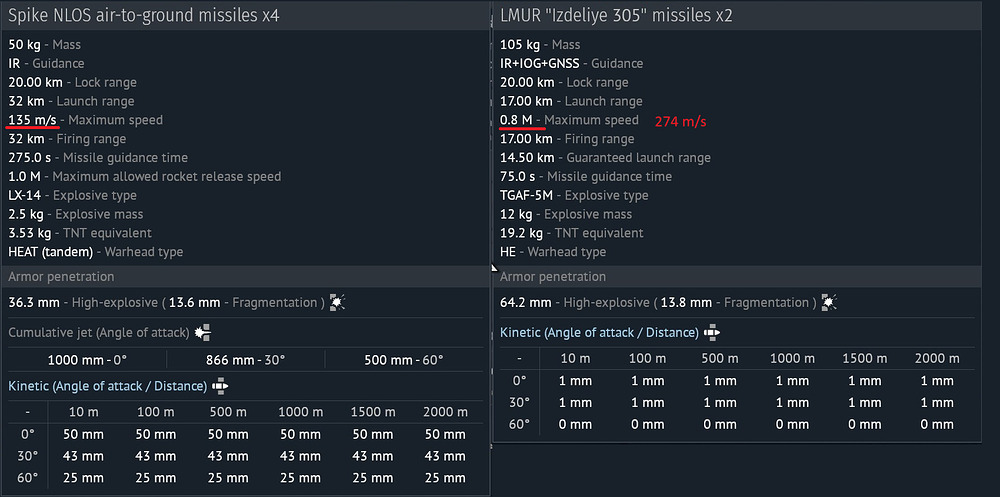Screen dimensions: 1000x497
Task: Click the 2.5 kg Explosive mass line
Action: 75,214
